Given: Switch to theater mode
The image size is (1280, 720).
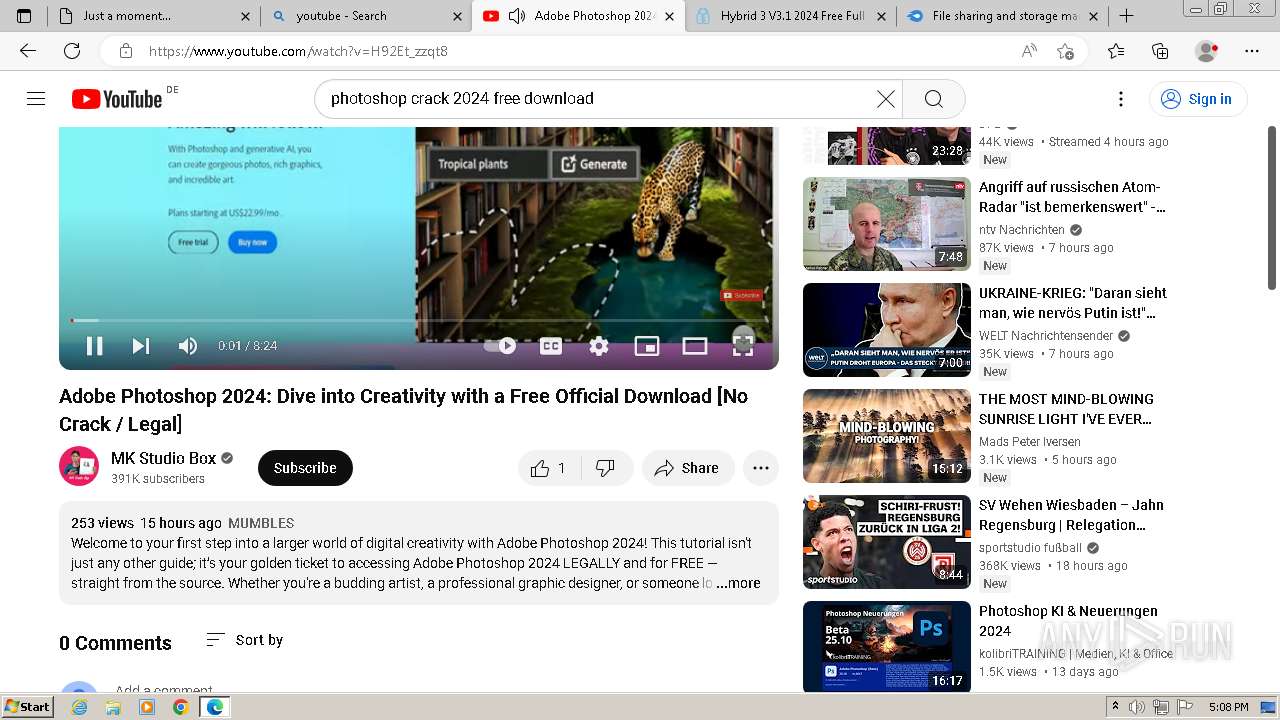Looking at the screenshot, I should tap(695, 346).
